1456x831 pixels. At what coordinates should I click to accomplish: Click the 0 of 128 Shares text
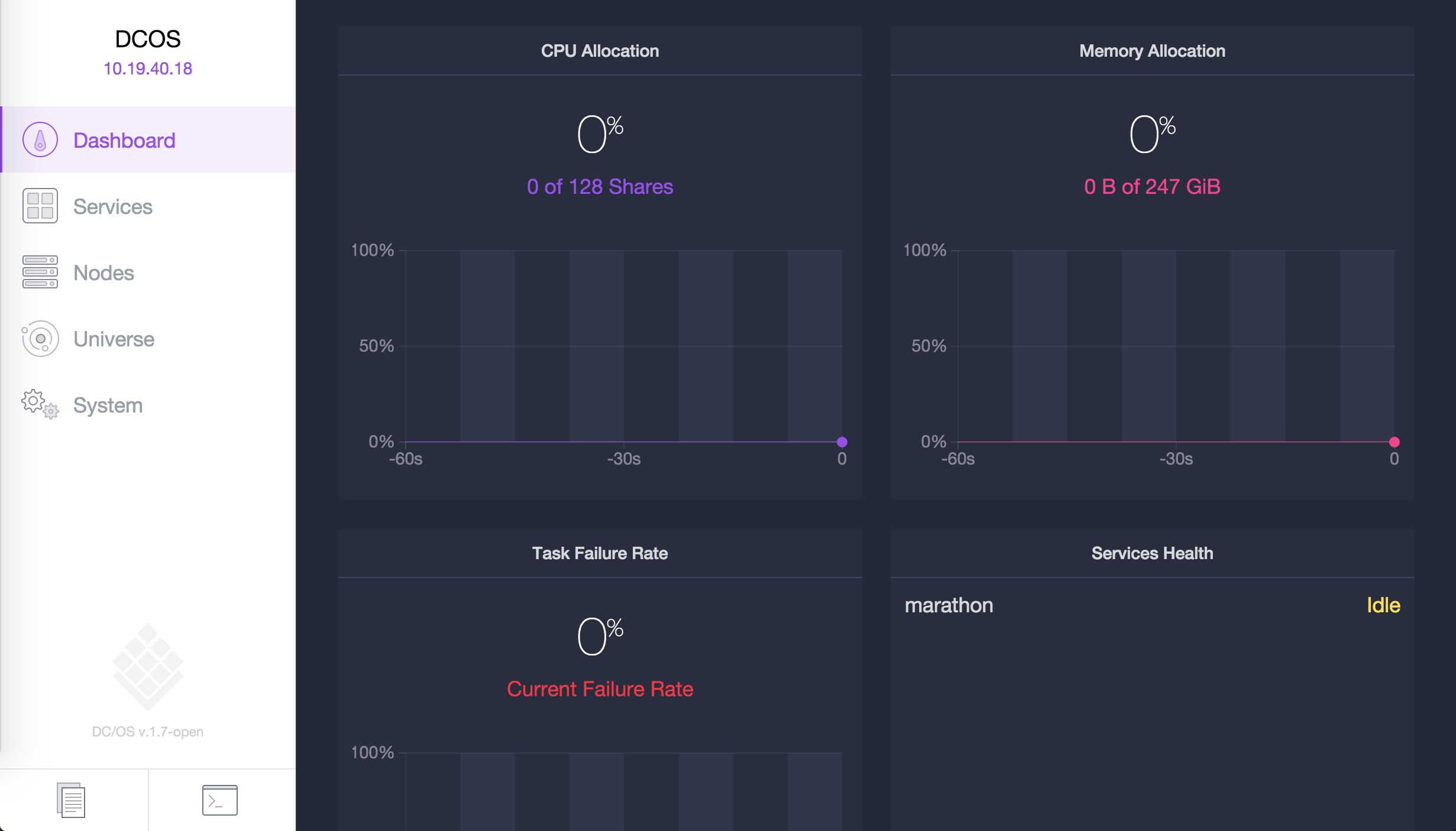600,187
